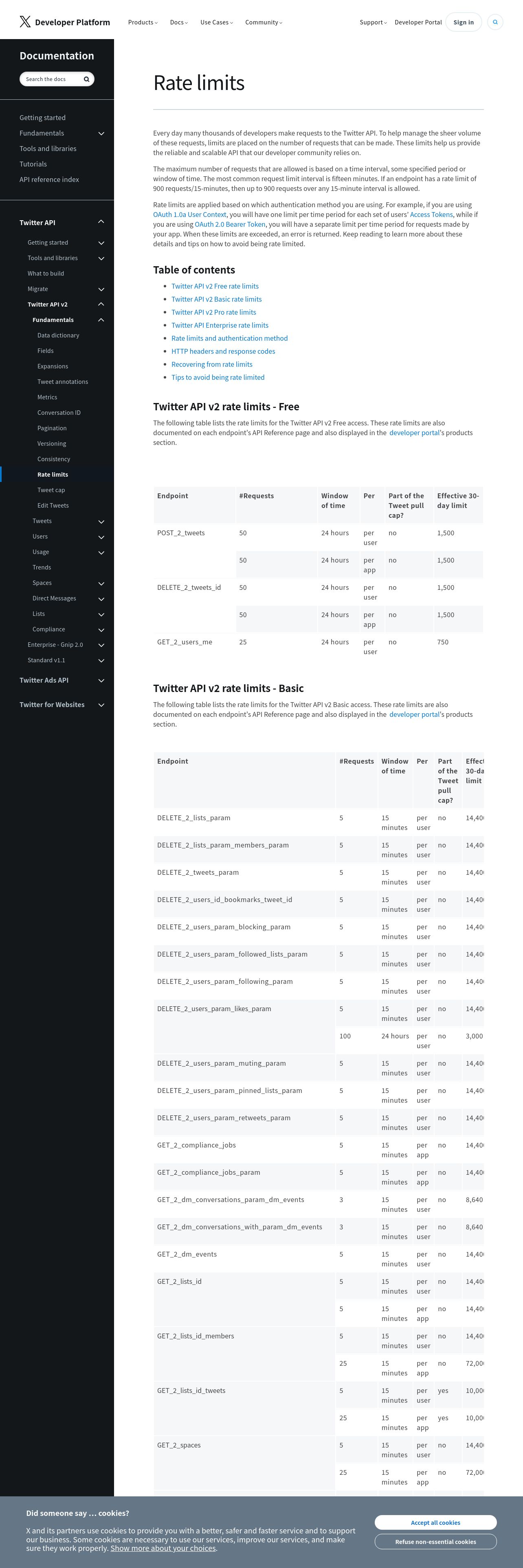Open Tutorials in sidebar
Image resolution: width=523 pixels, height=1568 pixels.
click(33, 164)
